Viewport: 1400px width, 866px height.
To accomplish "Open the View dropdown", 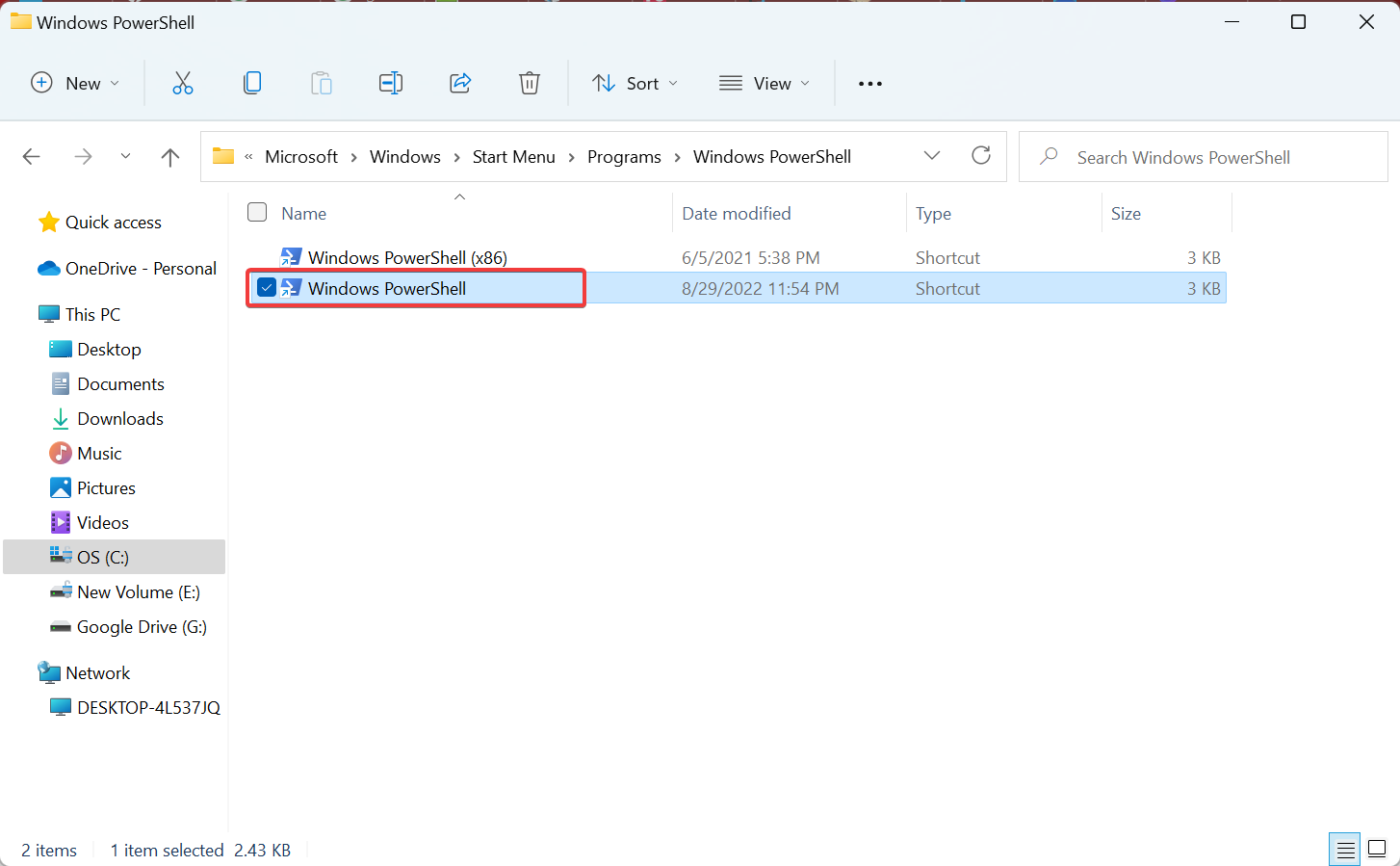I will [x=765, y=84].
